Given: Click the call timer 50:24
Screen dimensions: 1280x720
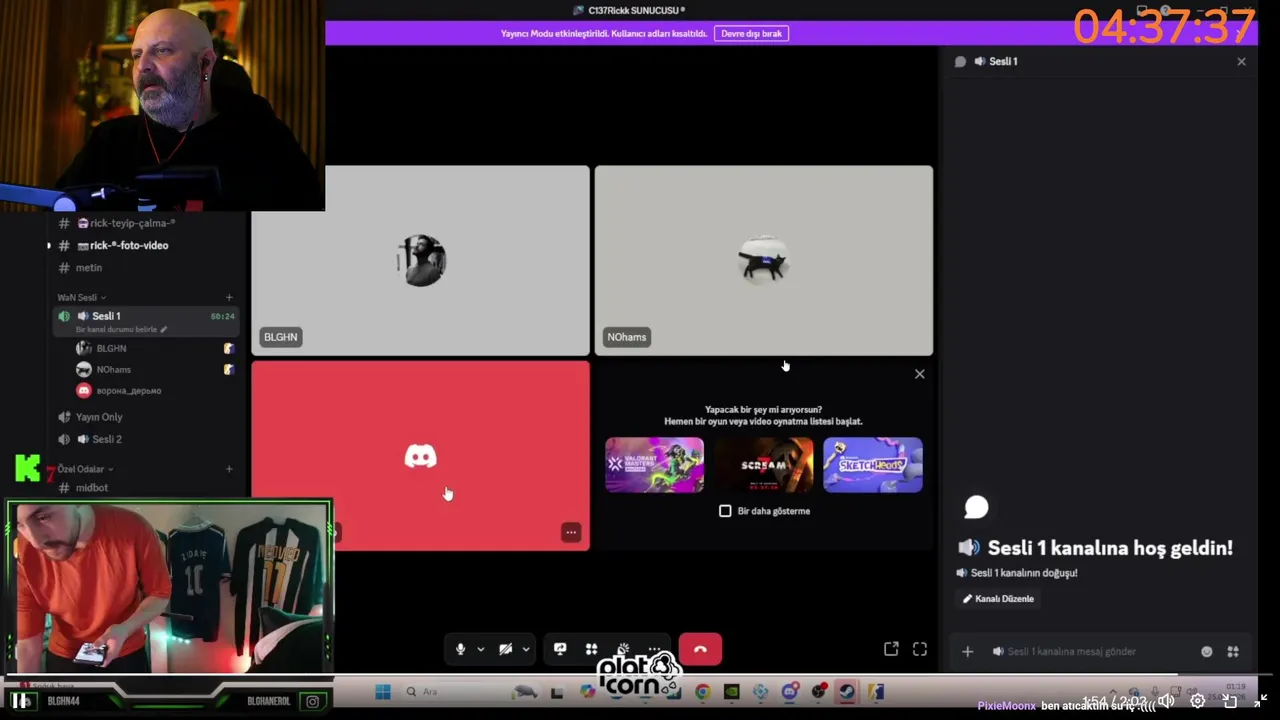Looking at the screenshot, I should pos(222,316).
